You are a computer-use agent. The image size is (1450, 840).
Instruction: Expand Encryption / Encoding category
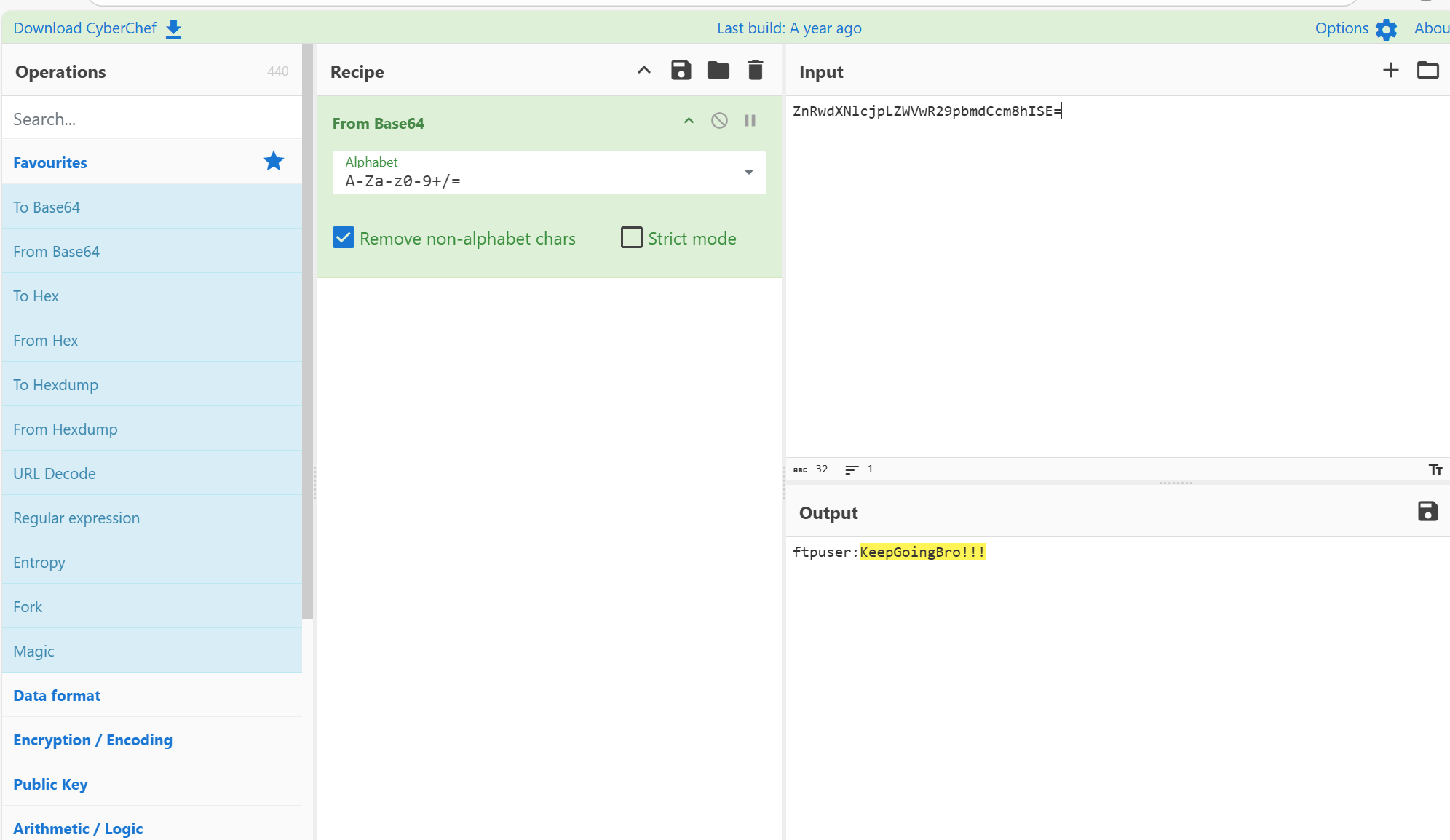click(x=92, y=740)
